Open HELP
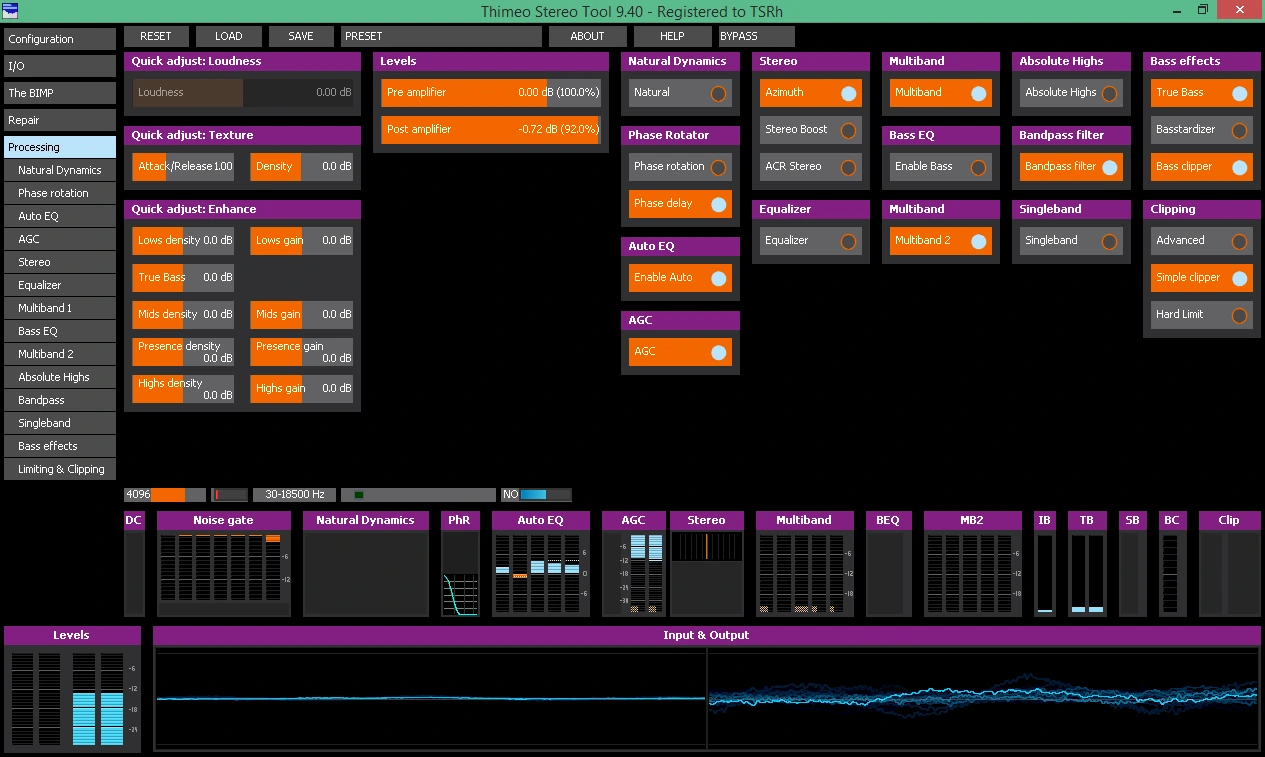Viewport: 1265px width, 757px height. point(672,36)
